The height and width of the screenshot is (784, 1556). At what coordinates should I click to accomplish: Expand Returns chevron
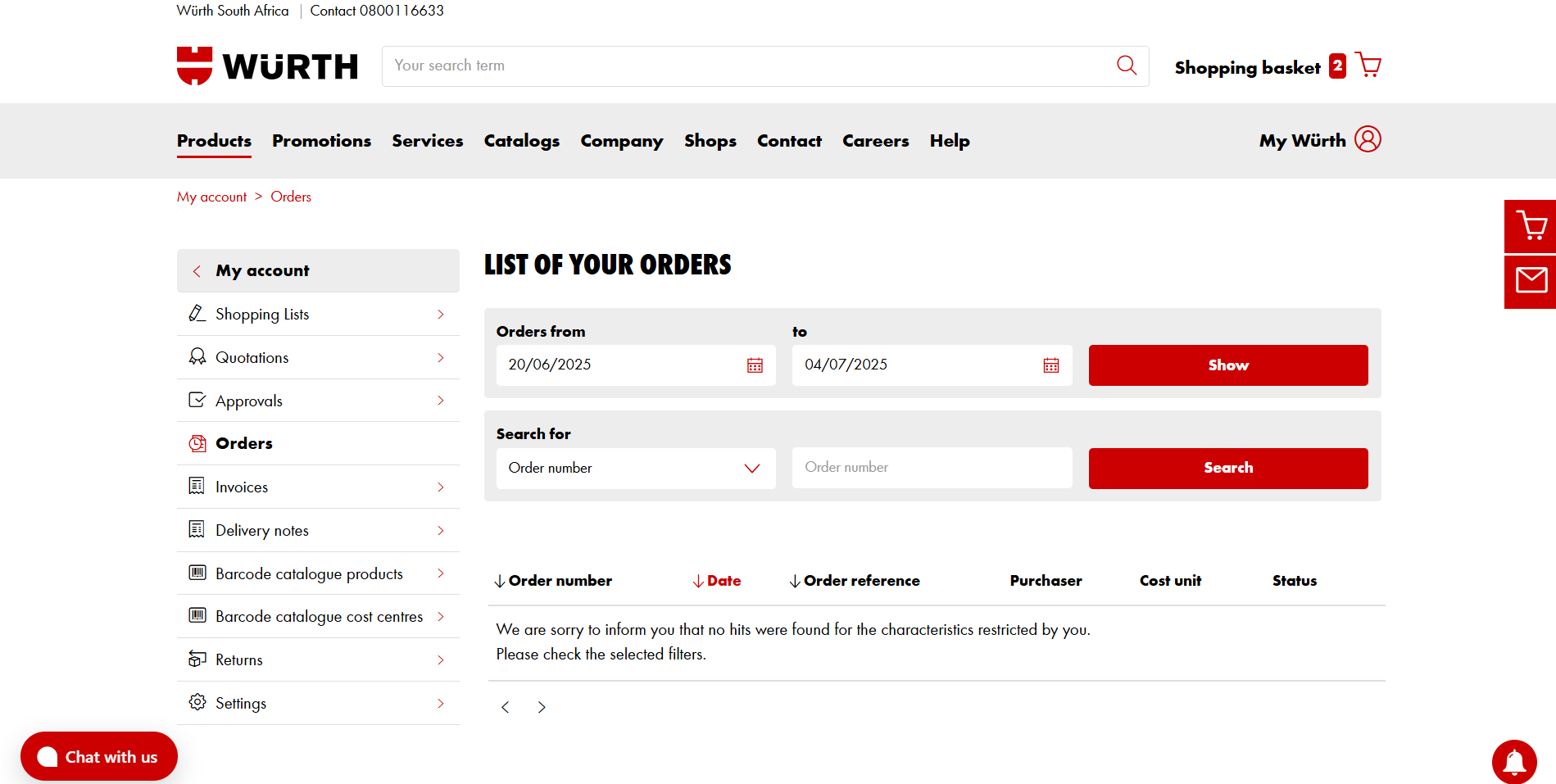pos(441,660)
